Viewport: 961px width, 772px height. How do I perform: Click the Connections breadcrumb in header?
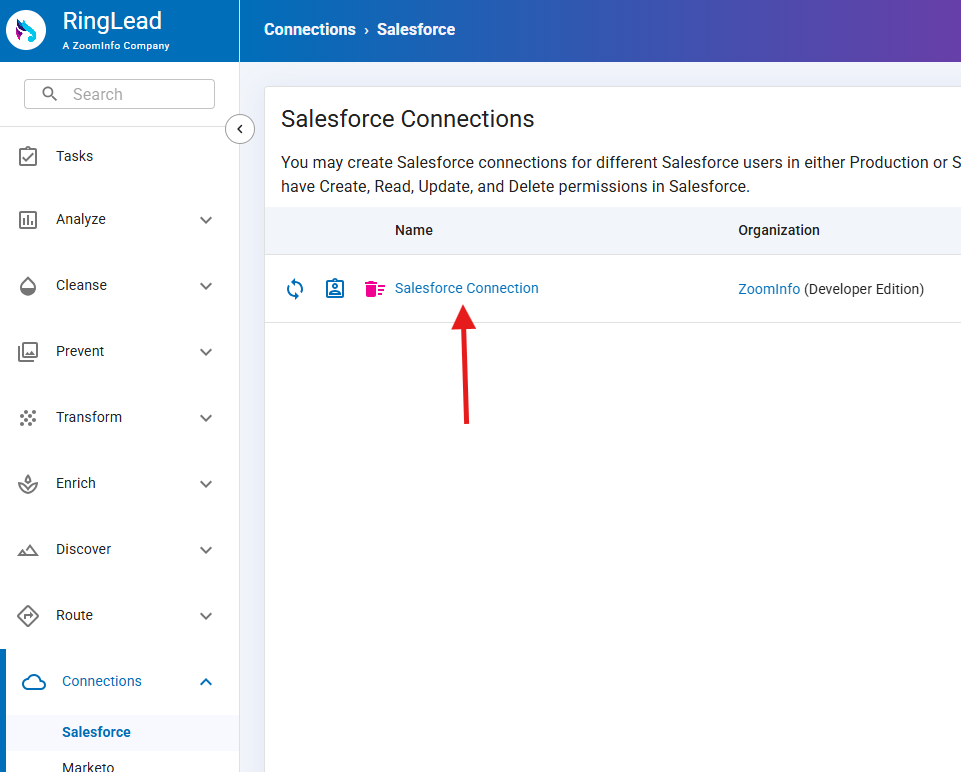coord(309,30)
